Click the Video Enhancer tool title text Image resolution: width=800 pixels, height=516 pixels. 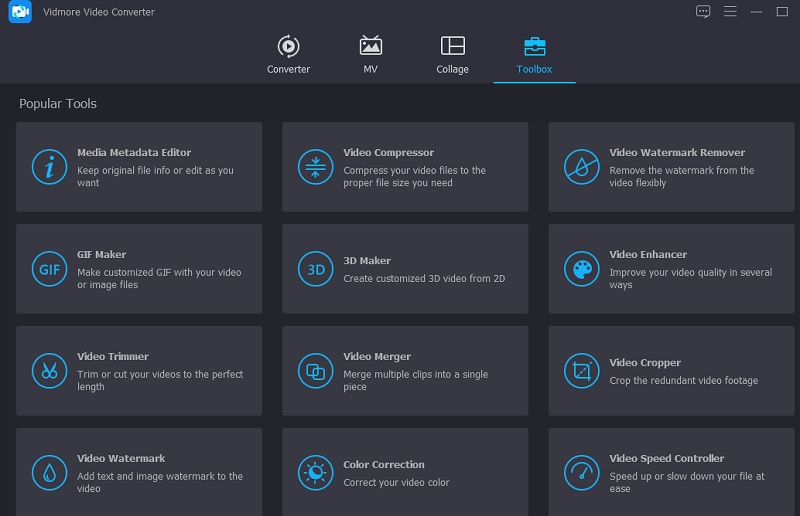click(648, 255)
